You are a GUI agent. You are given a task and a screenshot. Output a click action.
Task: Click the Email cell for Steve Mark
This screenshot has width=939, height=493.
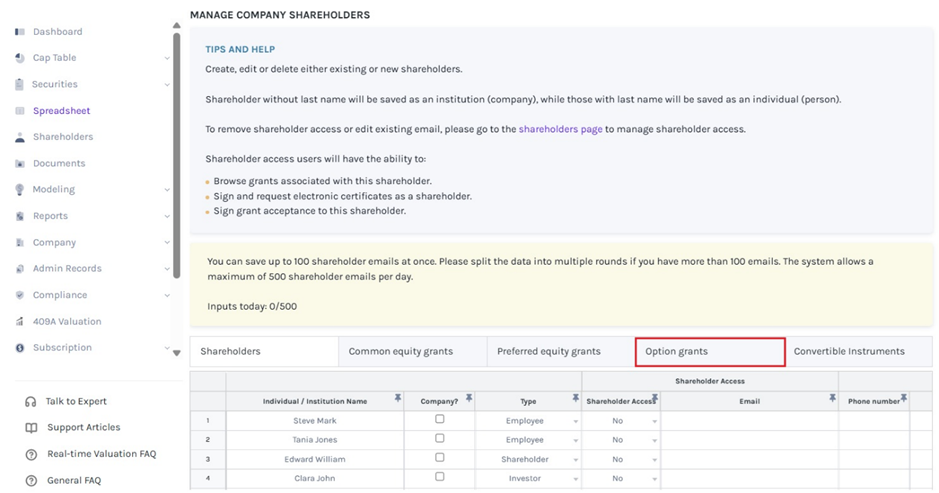point(748,421)
